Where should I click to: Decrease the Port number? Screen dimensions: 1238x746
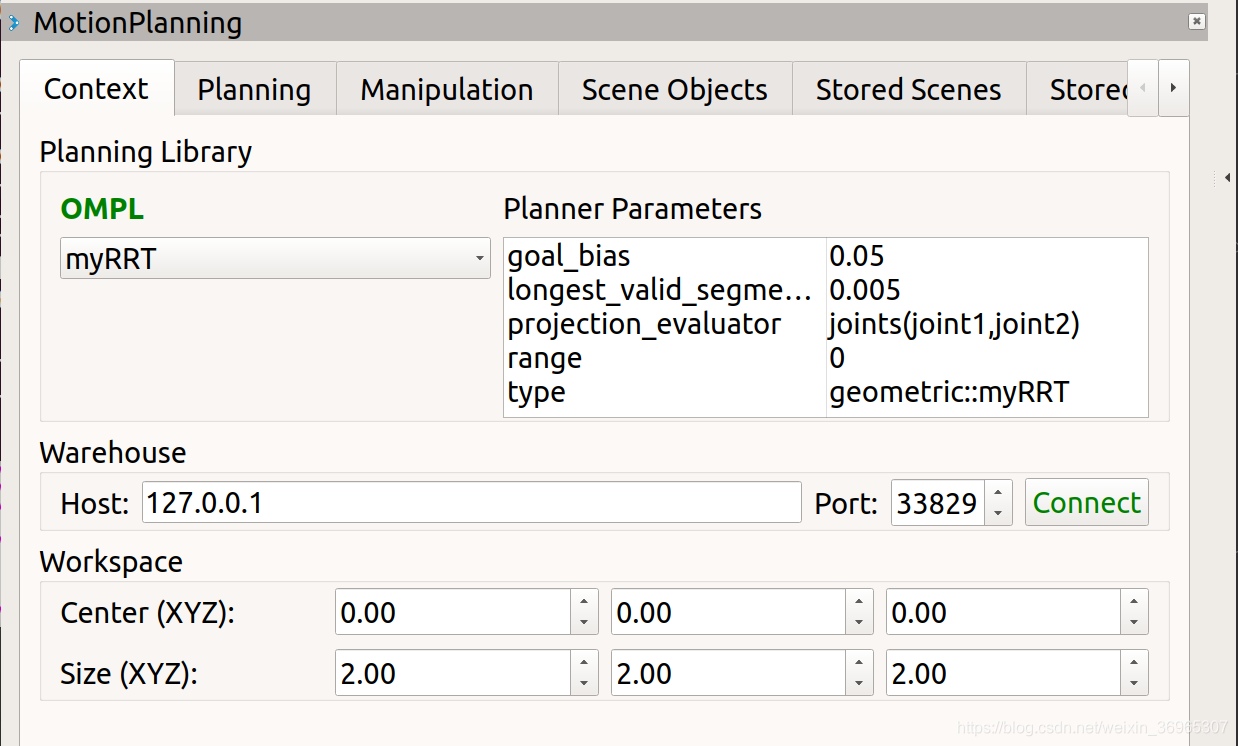click(x=997, y=513)
